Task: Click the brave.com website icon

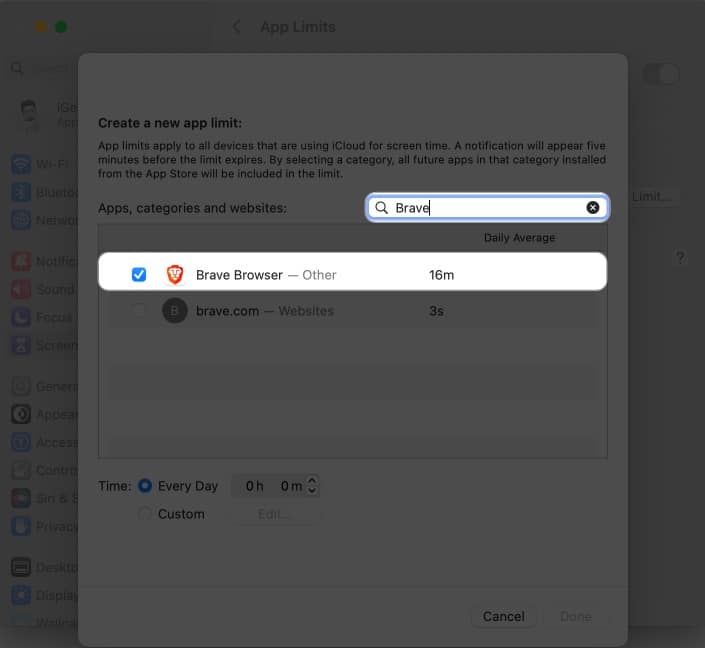Action: coord(175,310)
